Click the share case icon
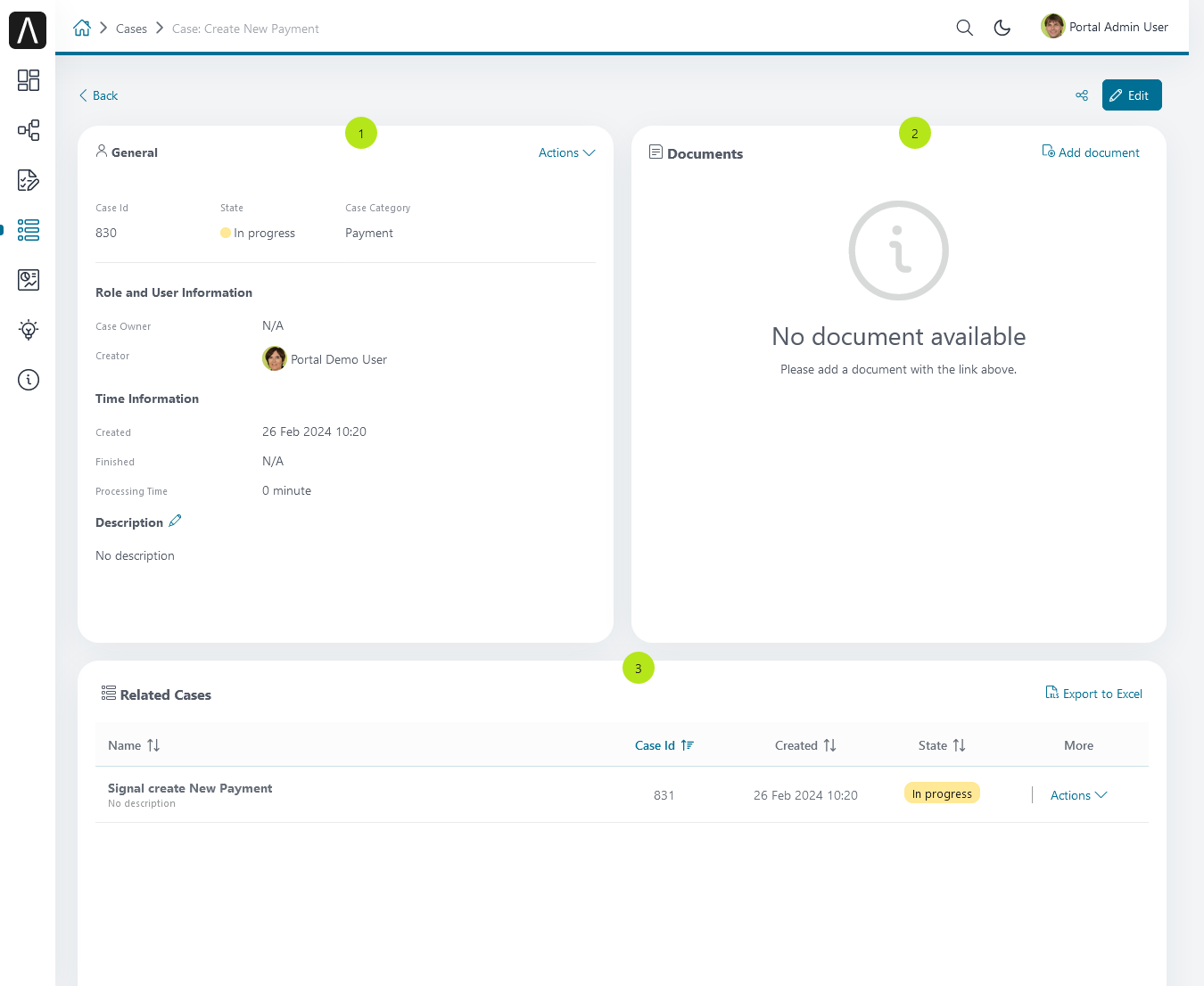This screenshot has width=1204, height=986. tap(1082, 95)
